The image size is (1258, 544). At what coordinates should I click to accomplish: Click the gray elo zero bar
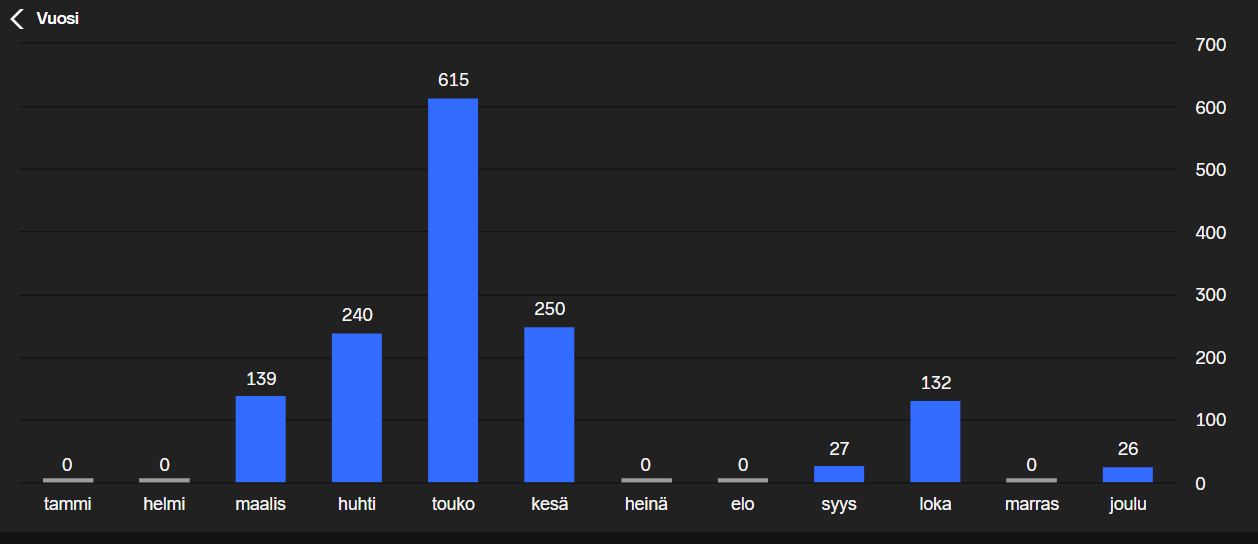point(742,480)
